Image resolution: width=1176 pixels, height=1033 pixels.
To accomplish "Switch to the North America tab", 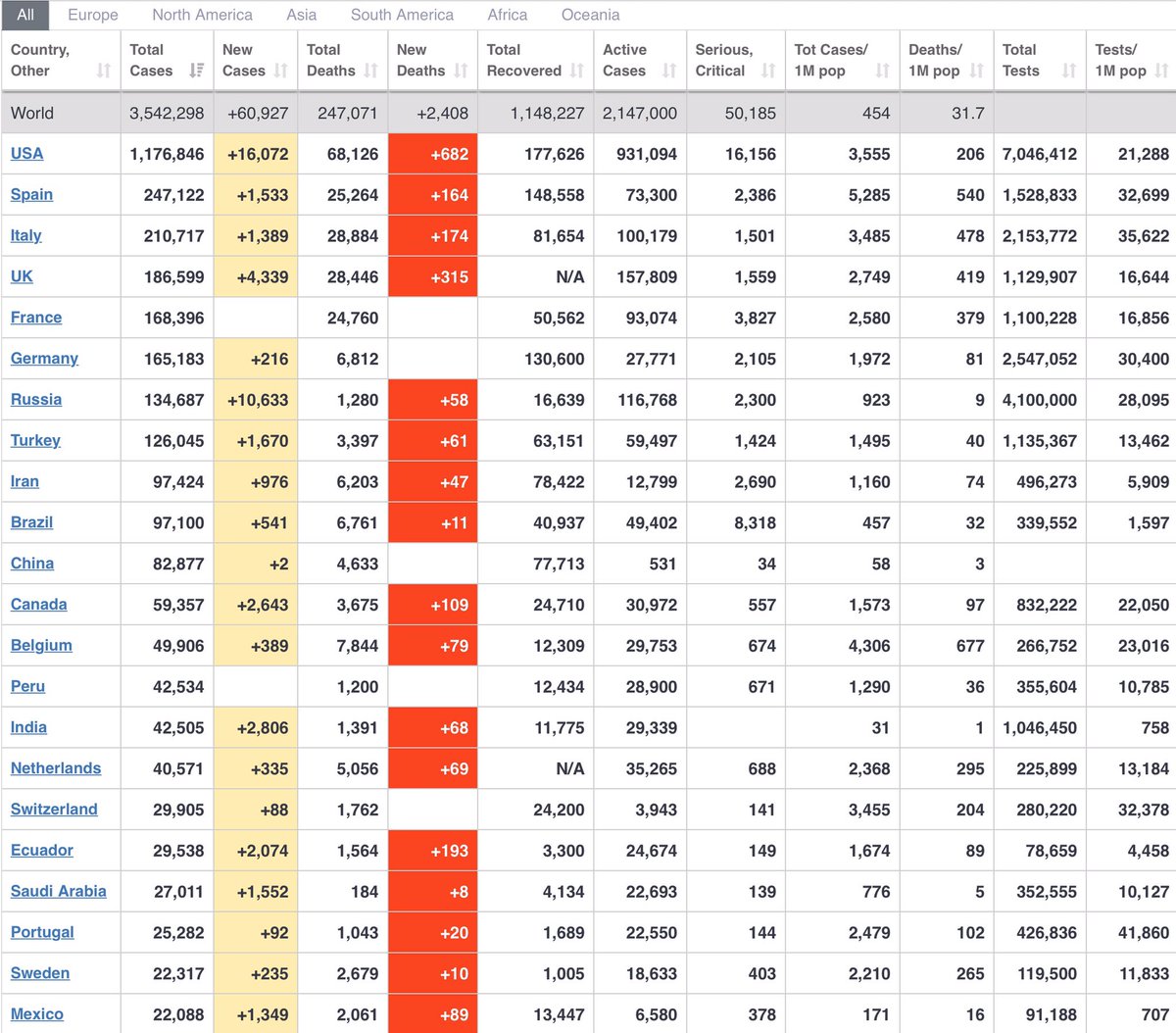I will coord(202,15).
